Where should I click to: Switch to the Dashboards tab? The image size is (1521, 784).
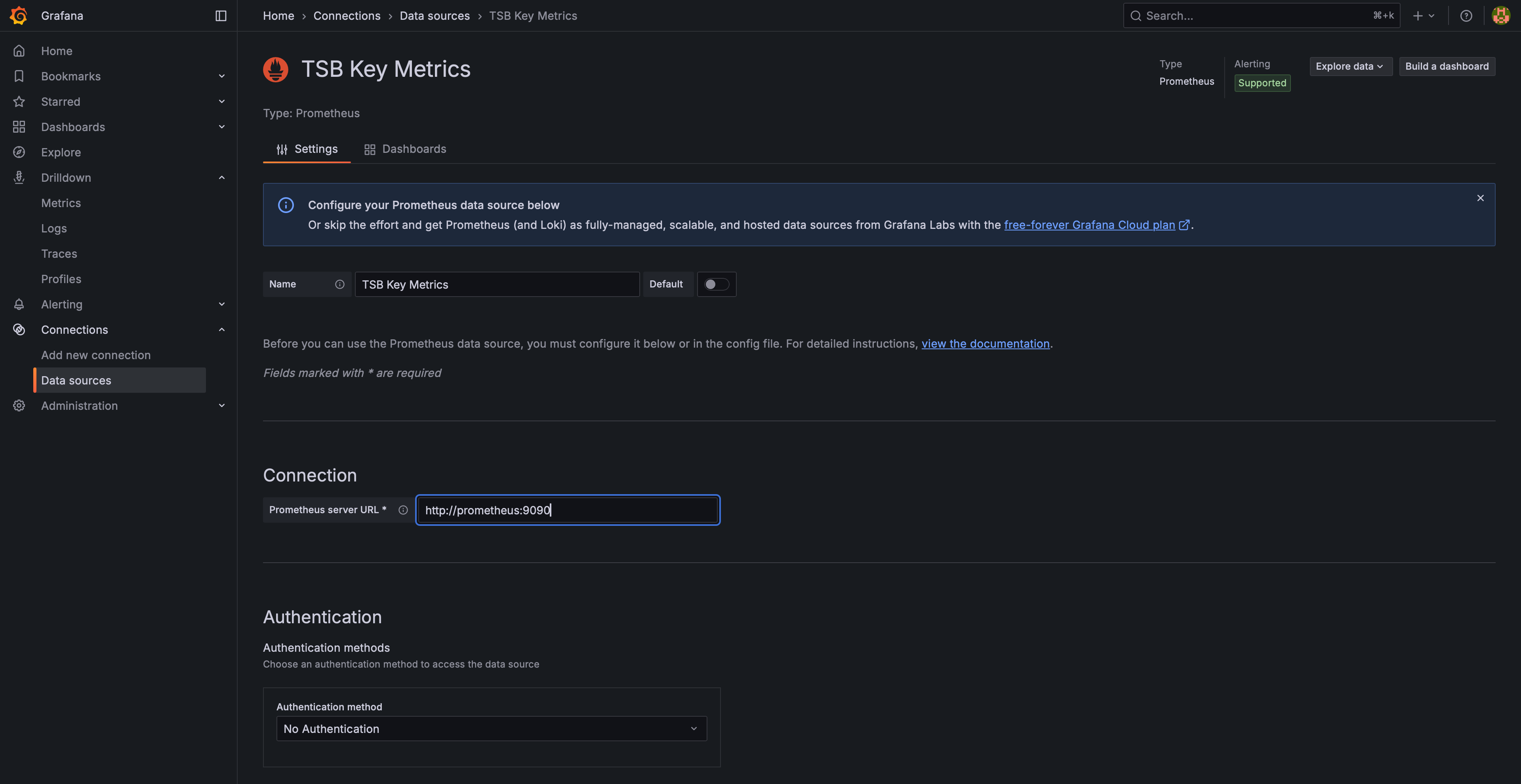[x=405, y=149]
